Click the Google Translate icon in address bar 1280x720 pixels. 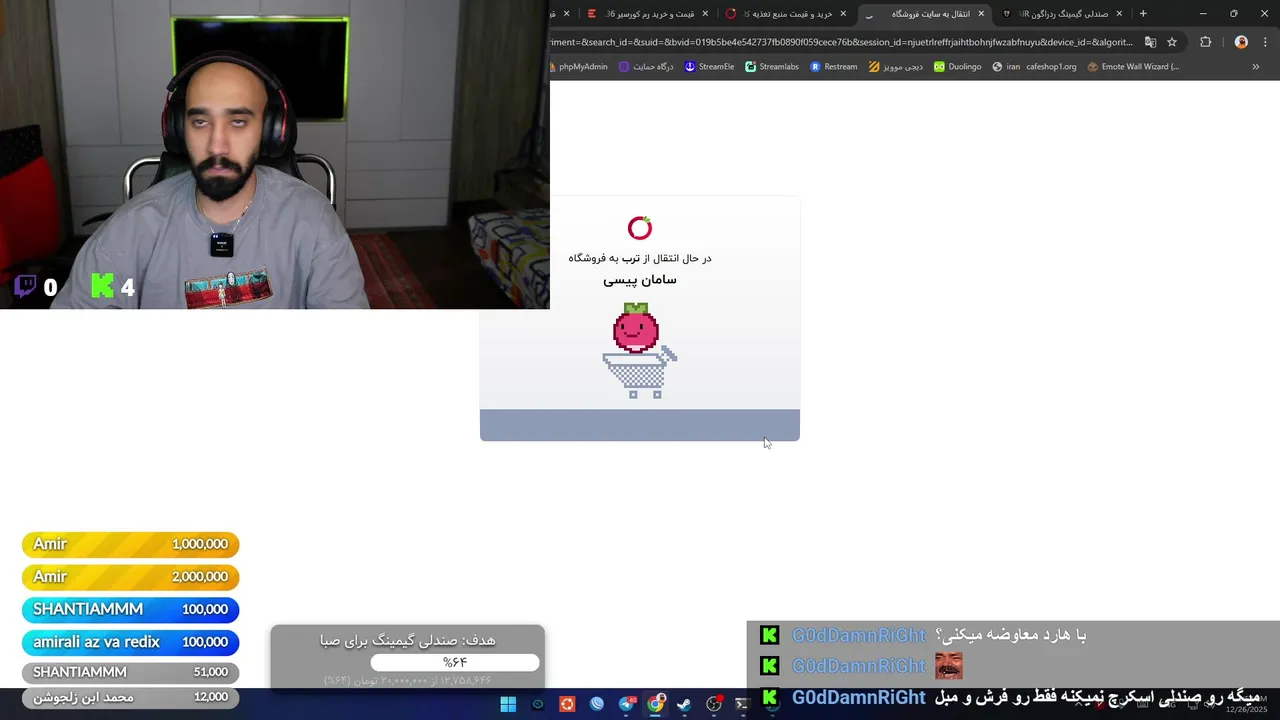(1150, 42)
